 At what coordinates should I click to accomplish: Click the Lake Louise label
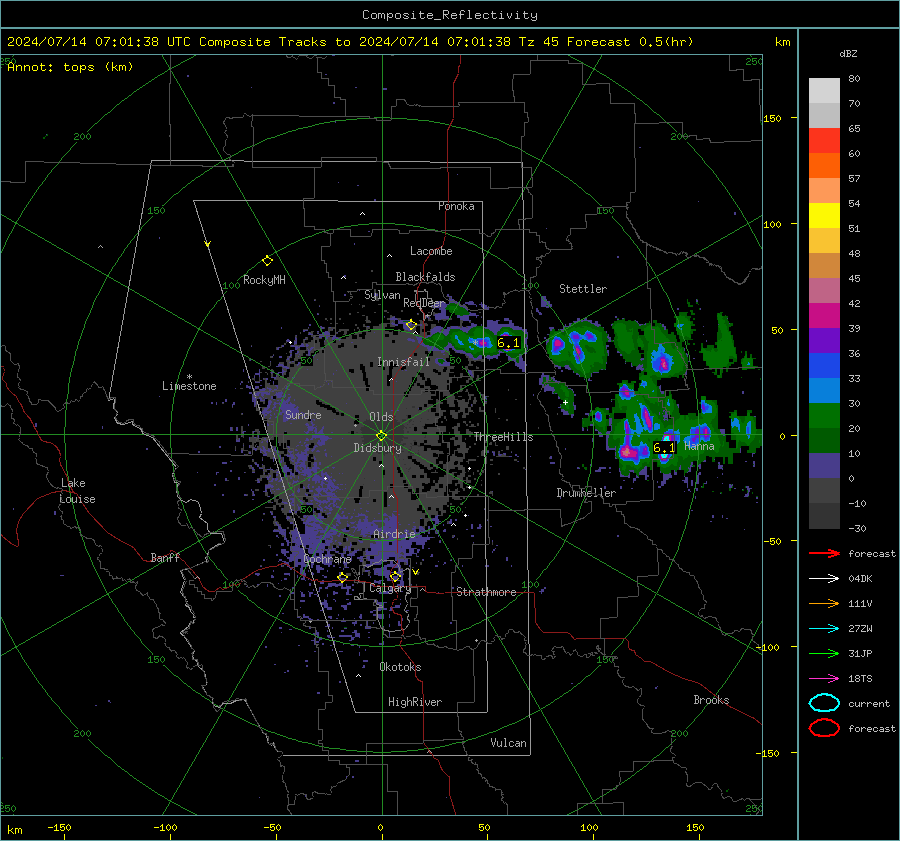tap(77, 491)
